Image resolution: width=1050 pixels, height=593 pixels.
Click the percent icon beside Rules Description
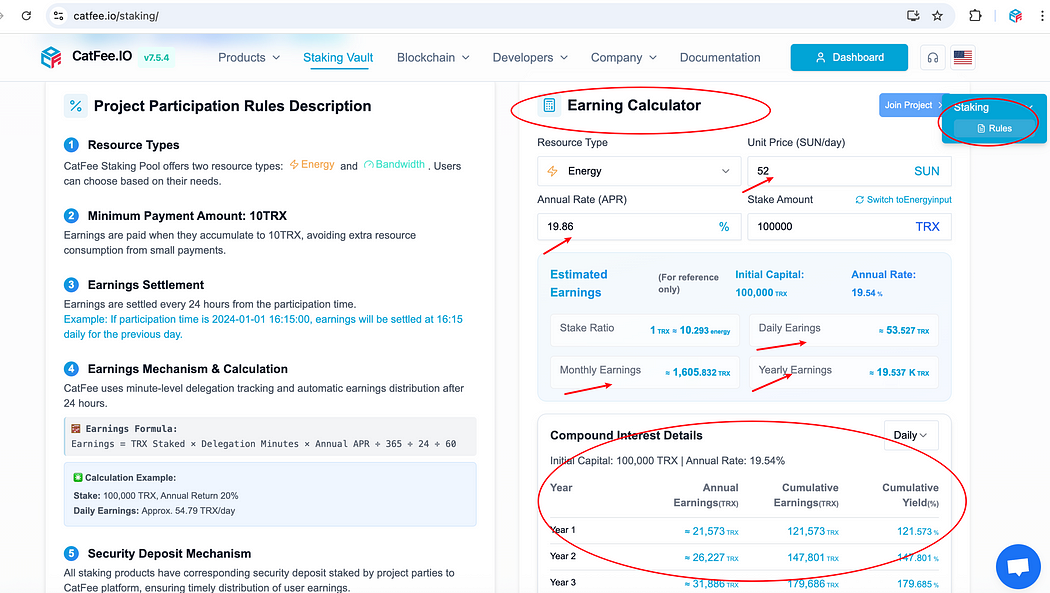coord(76,106)
